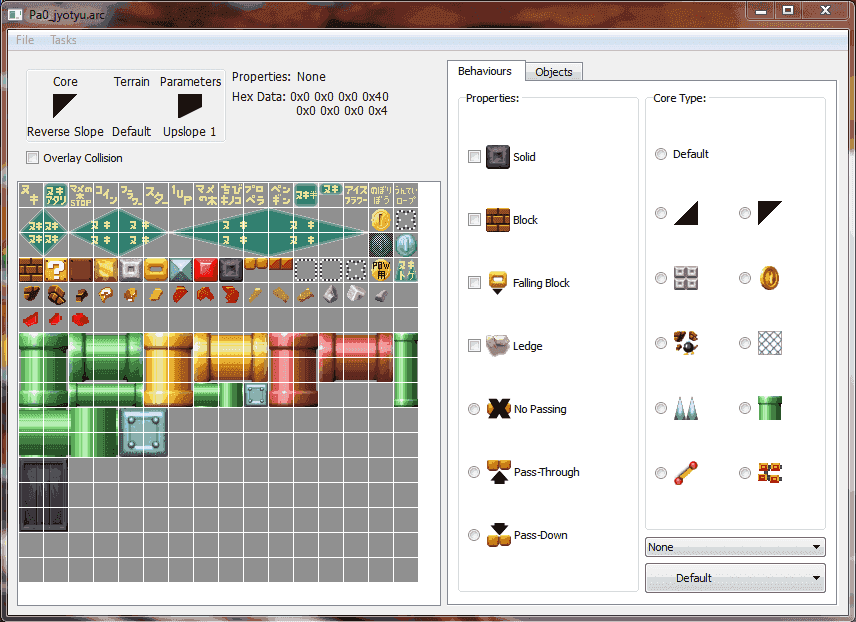This screenshot has width=856, height=622.
Task: Click the Ledge icon
Action: (x=498, y=346)
